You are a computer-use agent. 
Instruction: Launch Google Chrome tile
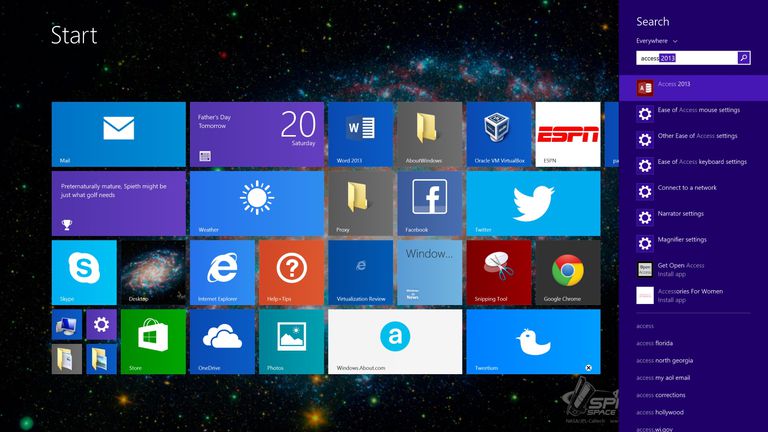pyautogui.click(x=568, y=272)
